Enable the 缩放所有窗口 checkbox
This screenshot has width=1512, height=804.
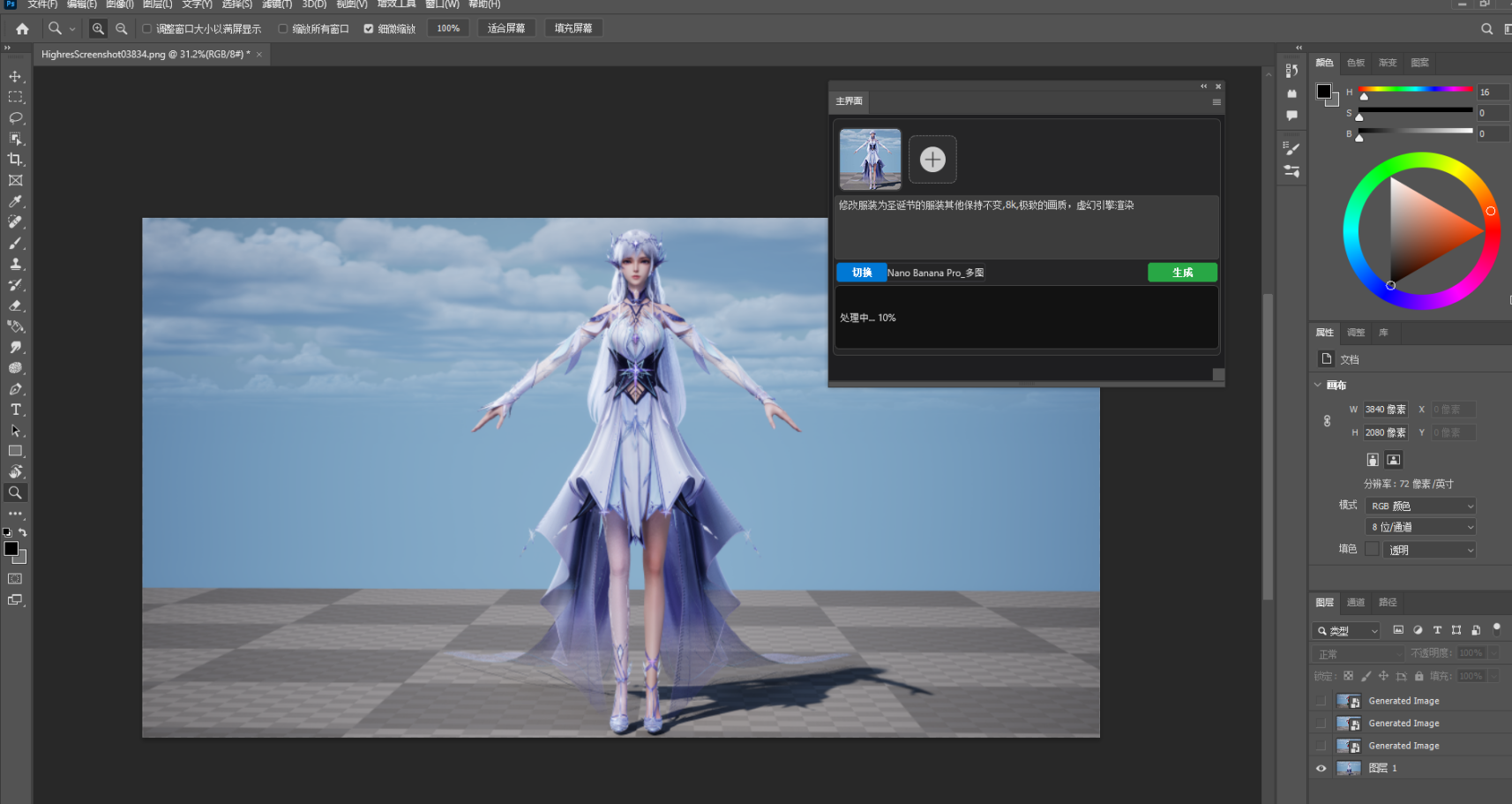pos(283,29)
